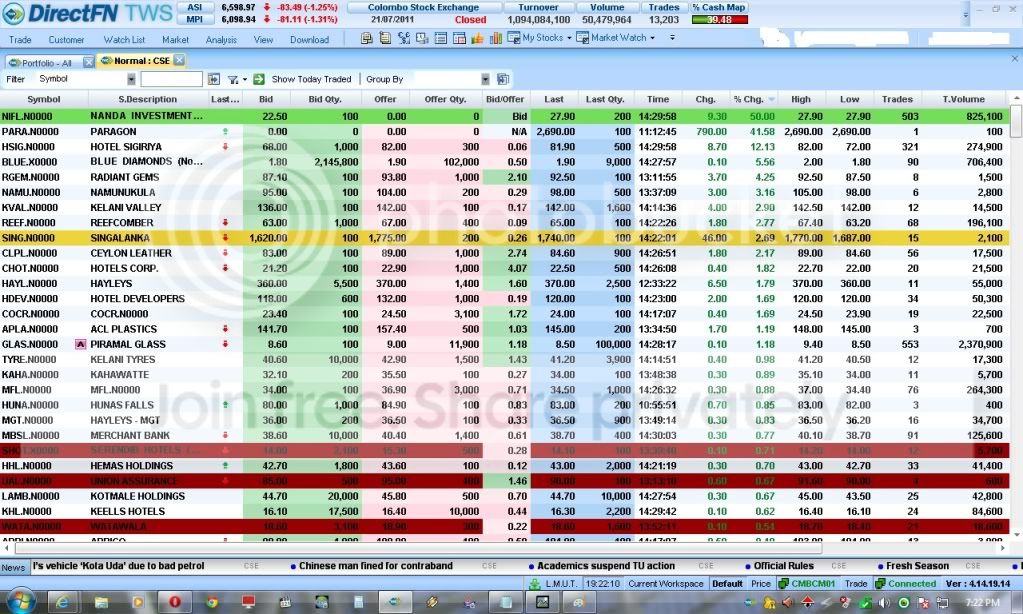
Task: Sort by the Symbol column header
Action: point(44,99)
